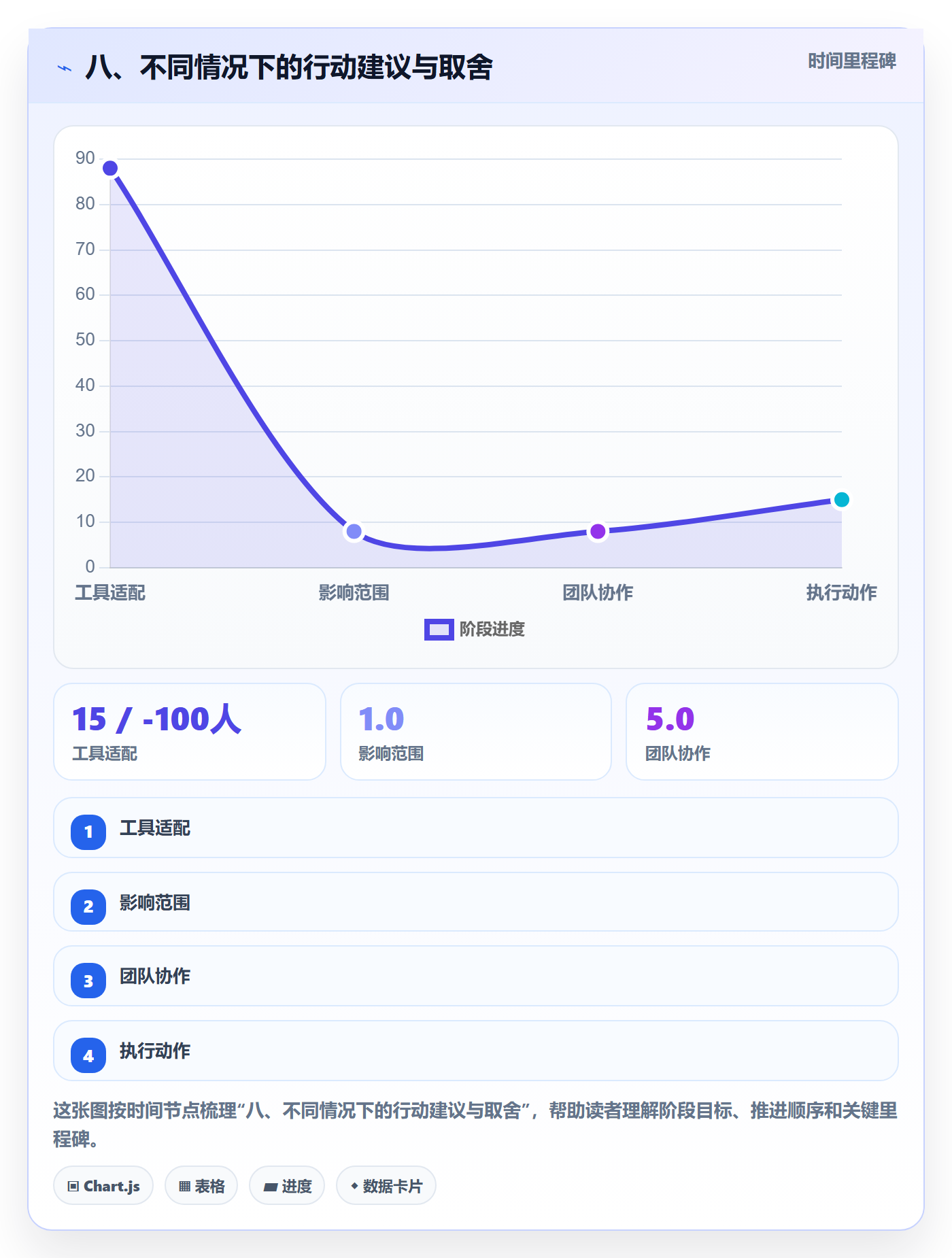Click the lightning icon beside the title
Viewport: 952px width, 1258px height.
point(65,68)
